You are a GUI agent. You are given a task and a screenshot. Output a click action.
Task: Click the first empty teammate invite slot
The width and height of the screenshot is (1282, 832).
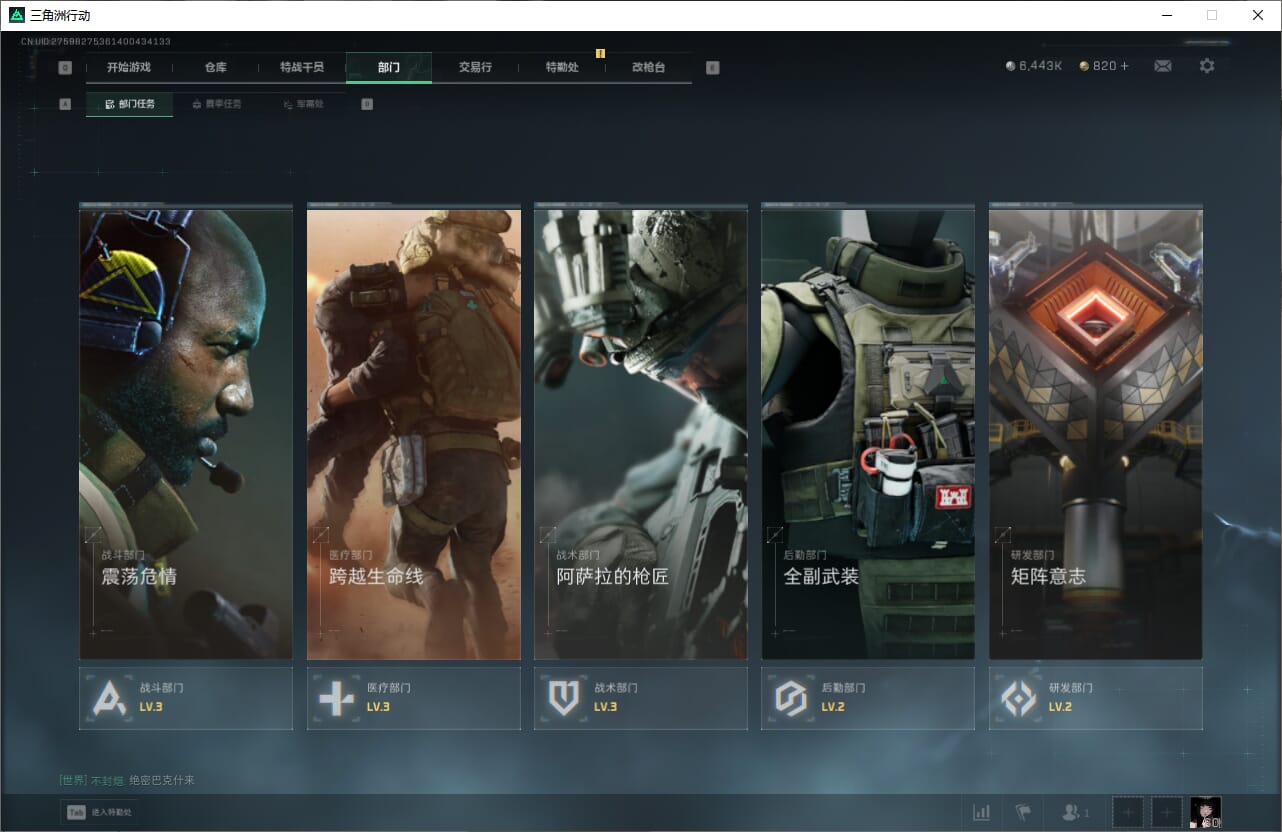1127,812
